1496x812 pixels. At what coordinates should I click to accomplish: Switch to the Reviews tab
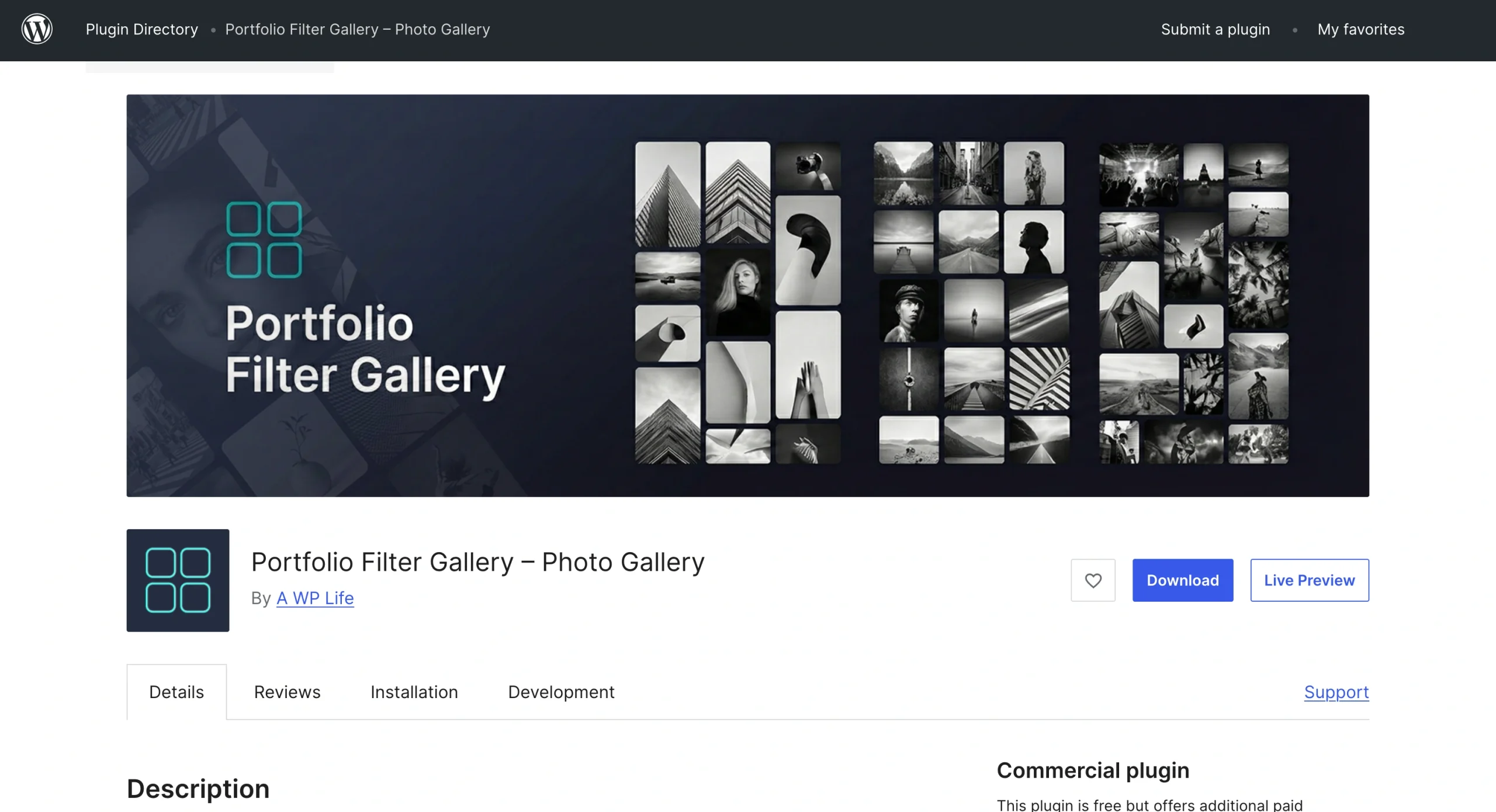(x=287, y=692)
